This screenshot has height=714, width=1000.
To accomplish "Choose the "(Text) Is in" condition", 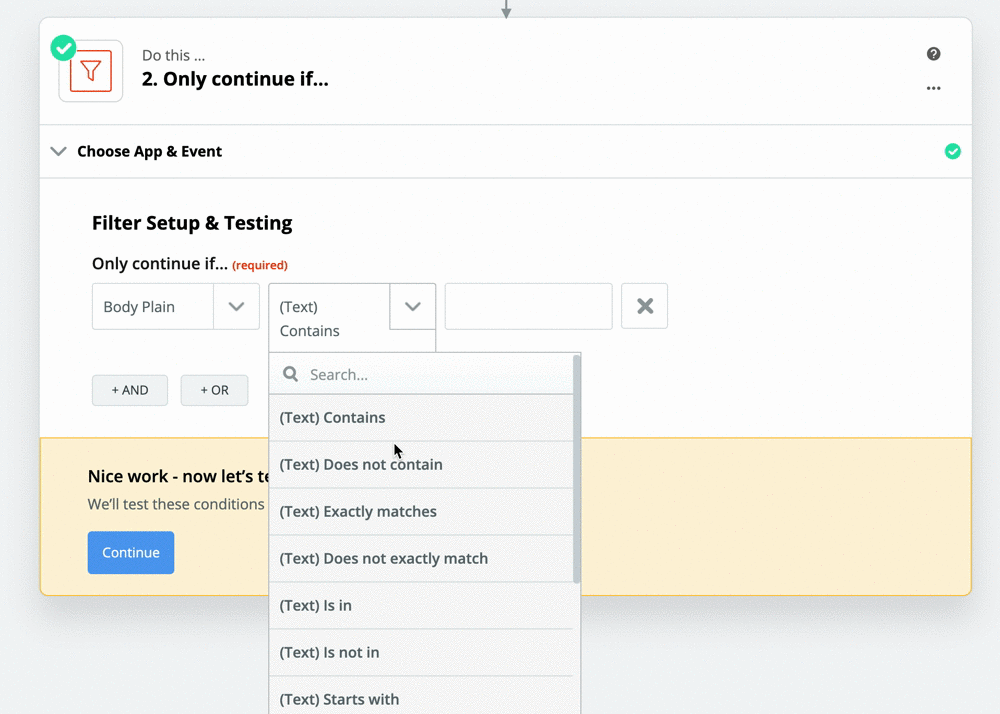I will (315, 605).
